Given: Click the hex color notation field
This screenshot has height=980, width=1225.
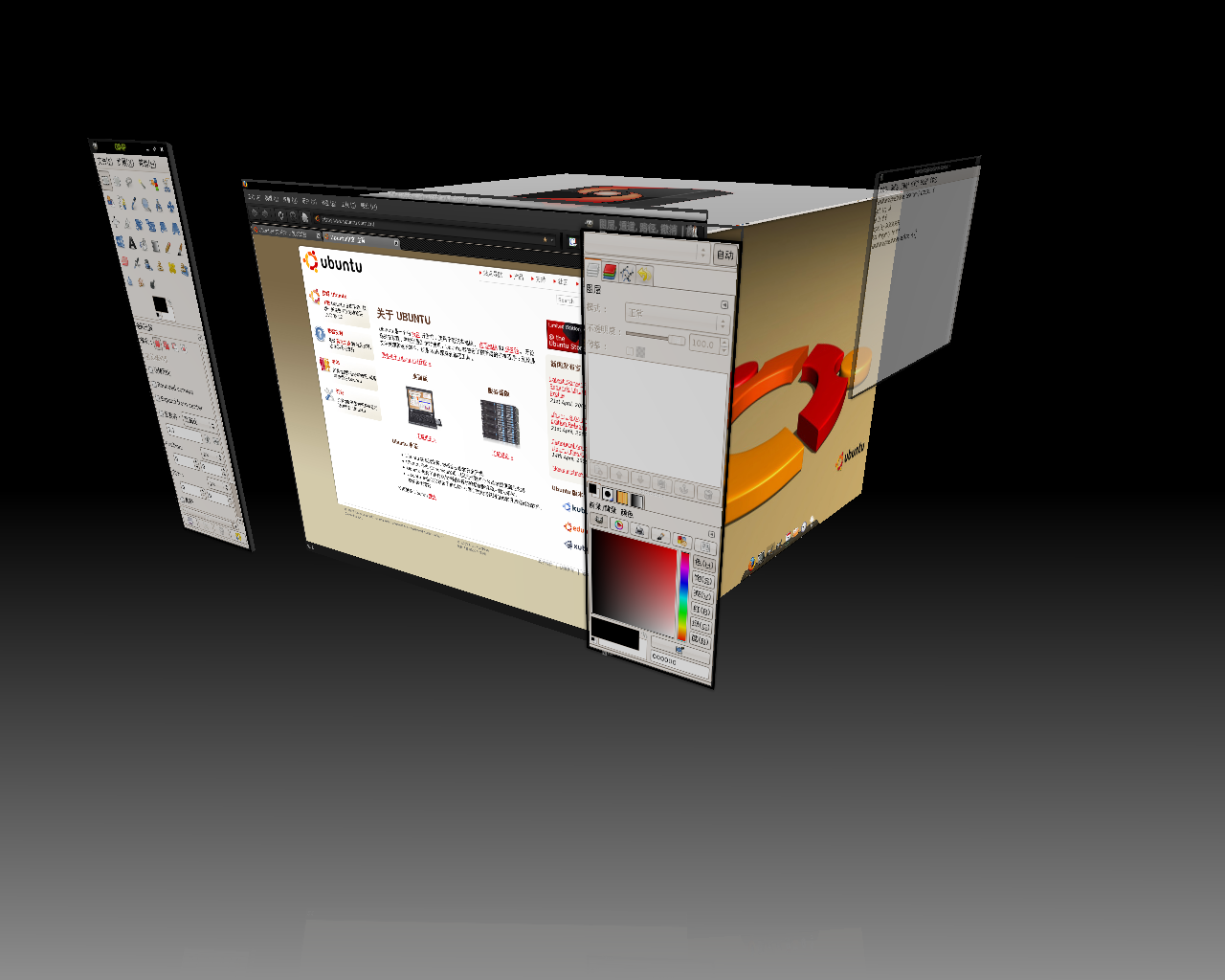Looking at the screenshot, I should 679,665.
